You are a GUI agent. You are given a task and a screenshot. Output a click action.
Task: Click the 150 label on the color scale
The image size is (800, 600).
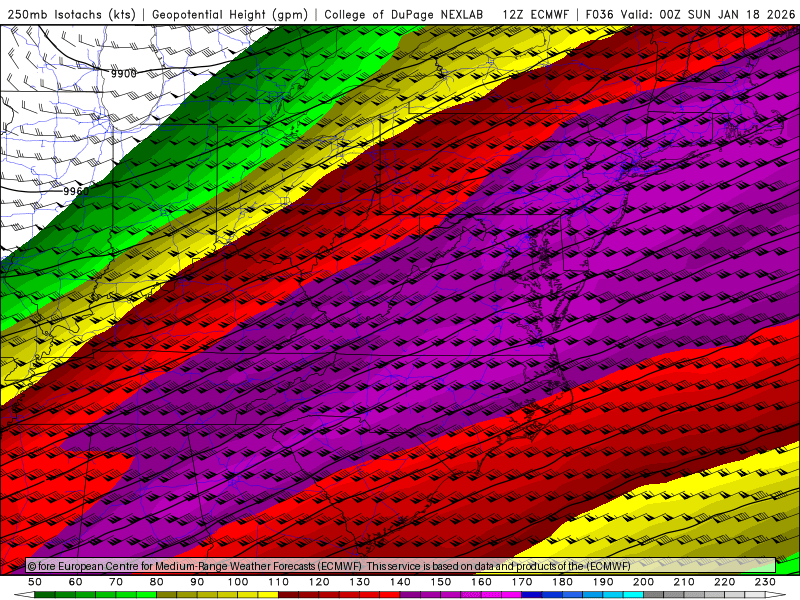point(441,582)
